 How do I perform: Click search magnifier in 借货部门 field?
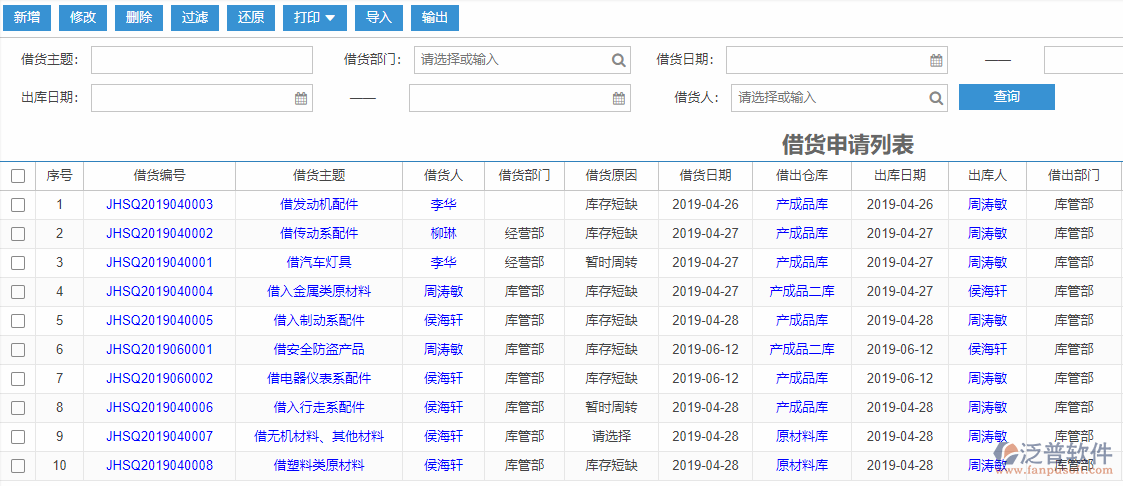tap(618, 60)
